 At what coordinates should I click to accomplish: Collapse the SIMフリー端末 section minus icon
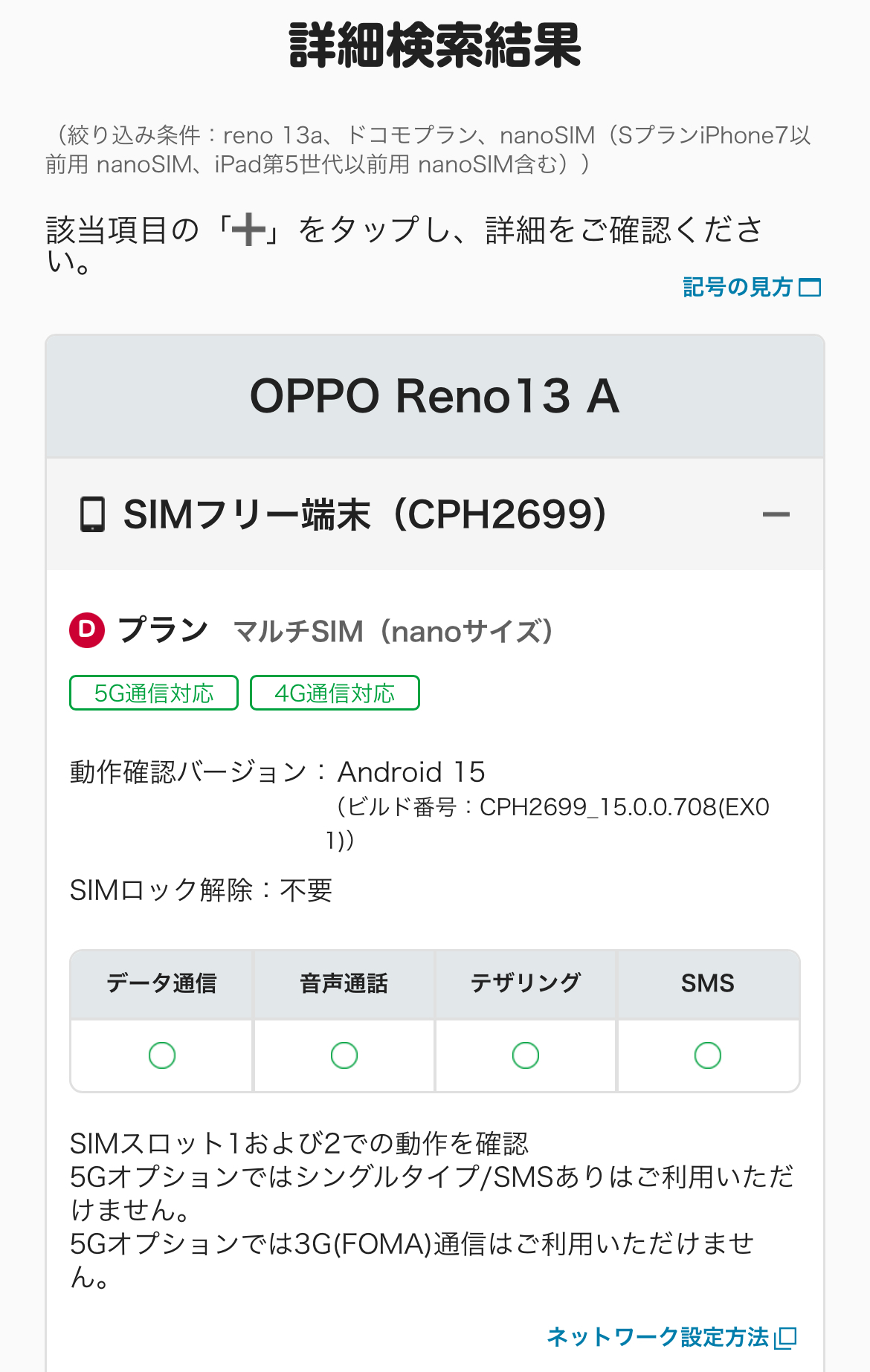tap(776, 514)
